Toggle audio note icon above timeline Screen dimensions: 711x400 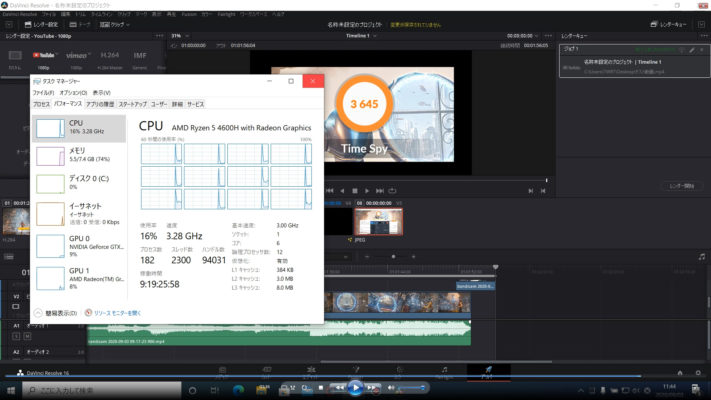[702, 257]
